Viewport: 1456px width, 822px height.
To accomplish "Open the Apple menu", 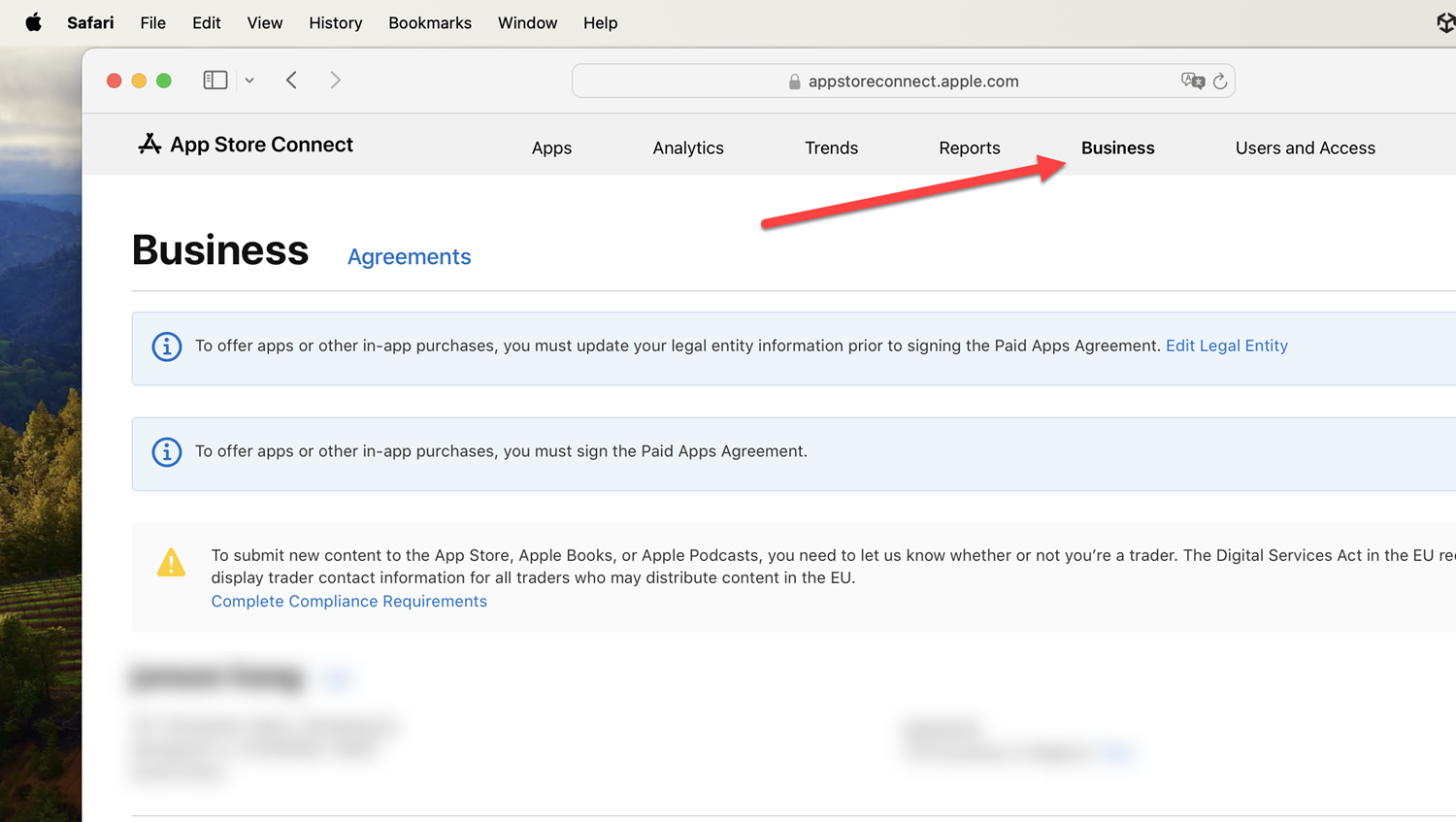I will pos(33,22).
